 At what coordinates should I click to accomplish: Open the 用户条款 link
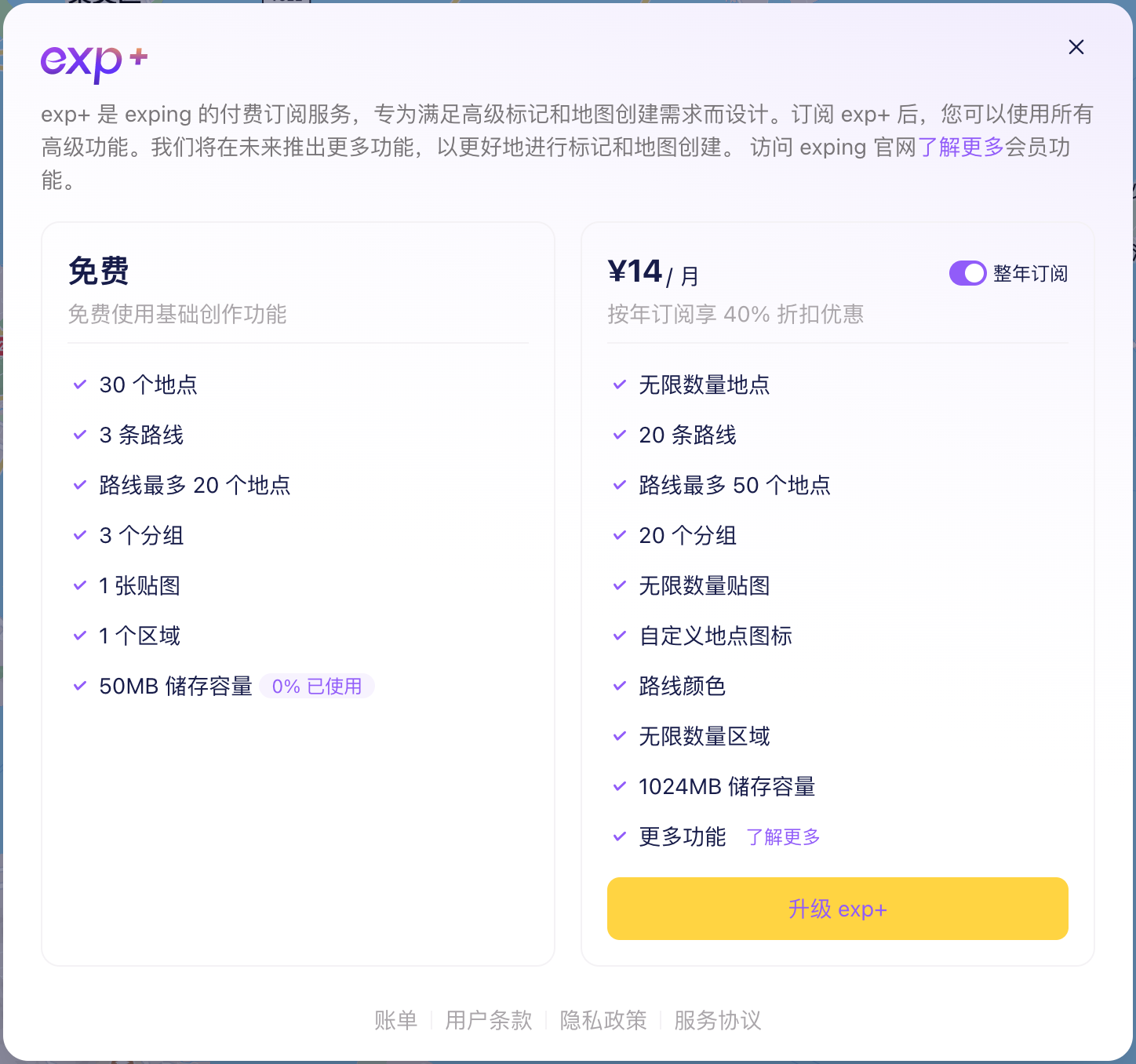(x=488, y=1020)
